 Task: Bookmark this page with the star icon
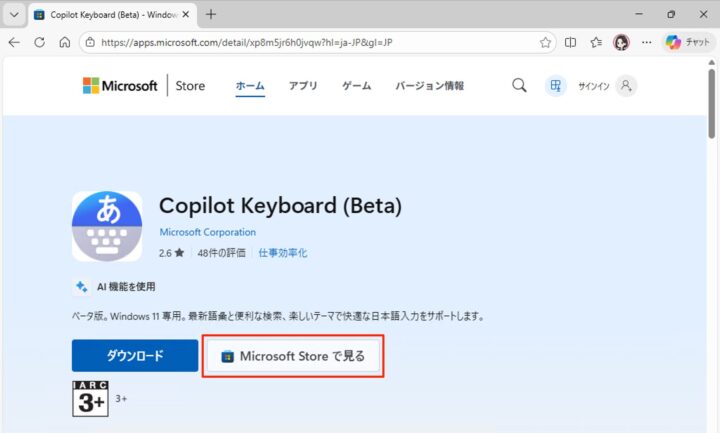[x=545, y=43]
